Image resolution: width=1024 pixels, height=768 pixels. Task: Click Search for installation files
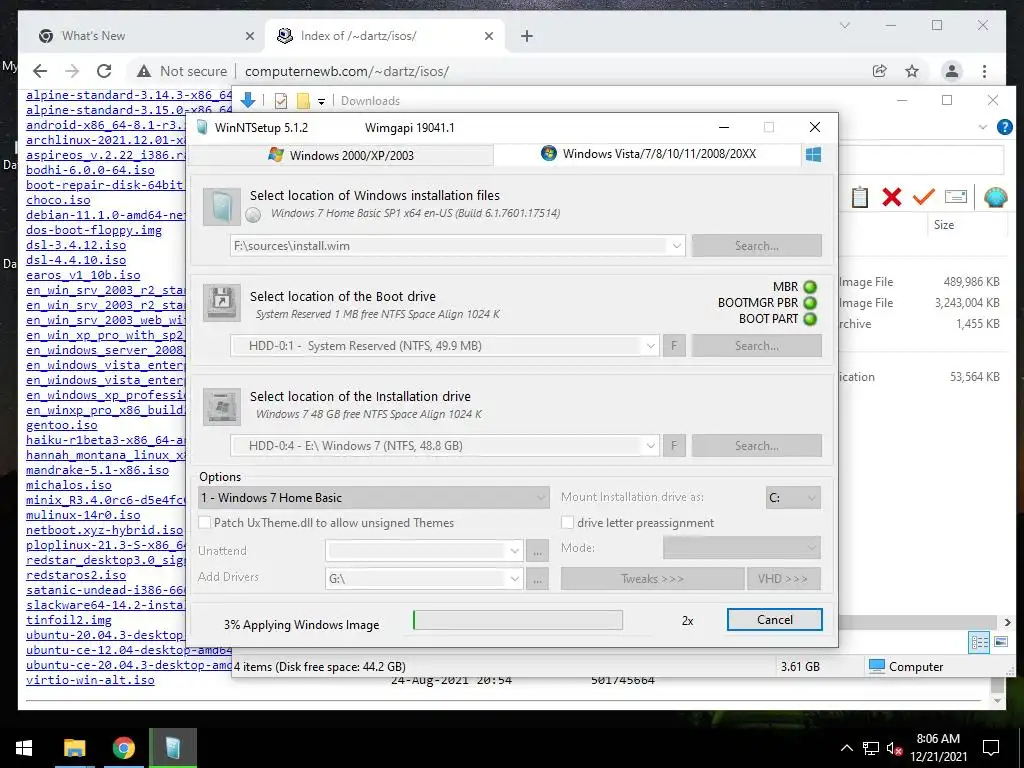tap(756, 246)
